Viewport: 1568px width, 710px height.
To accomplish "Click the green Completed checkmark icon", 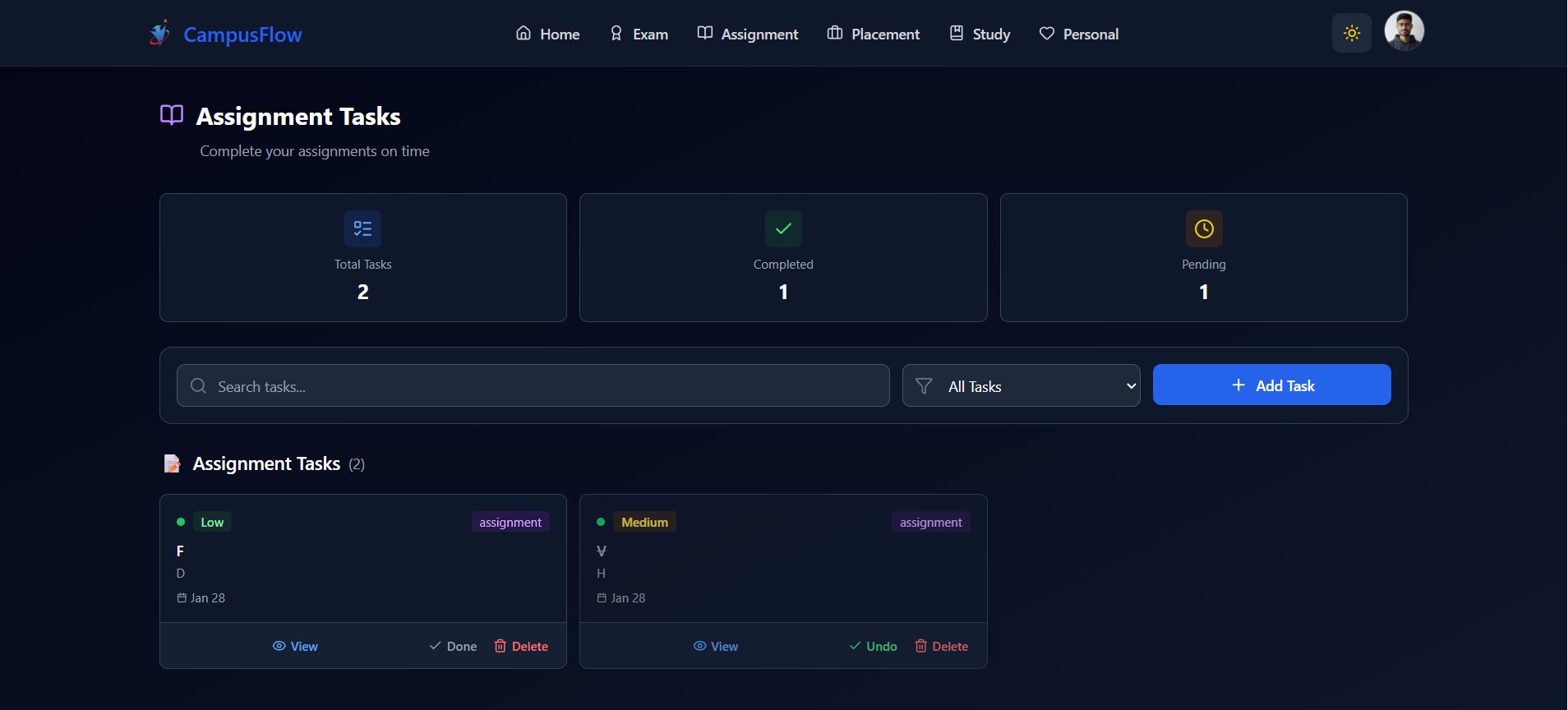I will (x=783, y=228).
